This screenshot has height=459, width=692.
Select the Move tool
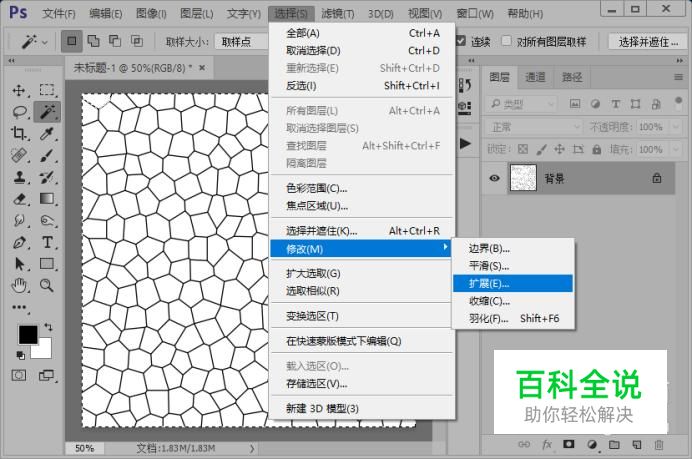tap(19, 90)
